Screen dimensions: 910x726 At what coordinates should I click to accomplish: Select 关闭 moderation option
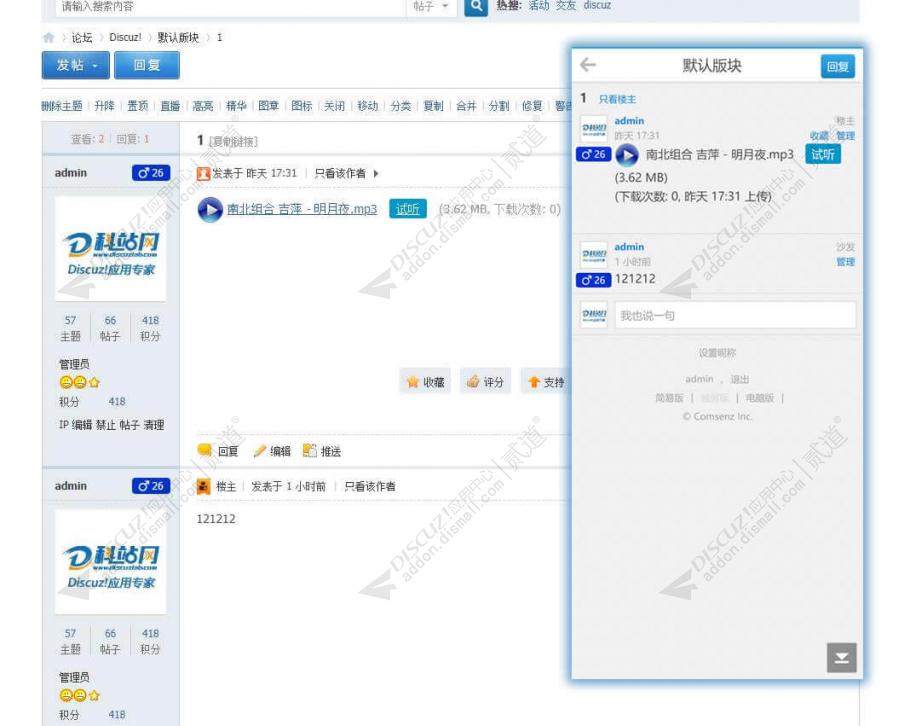(x=334, y=106)
